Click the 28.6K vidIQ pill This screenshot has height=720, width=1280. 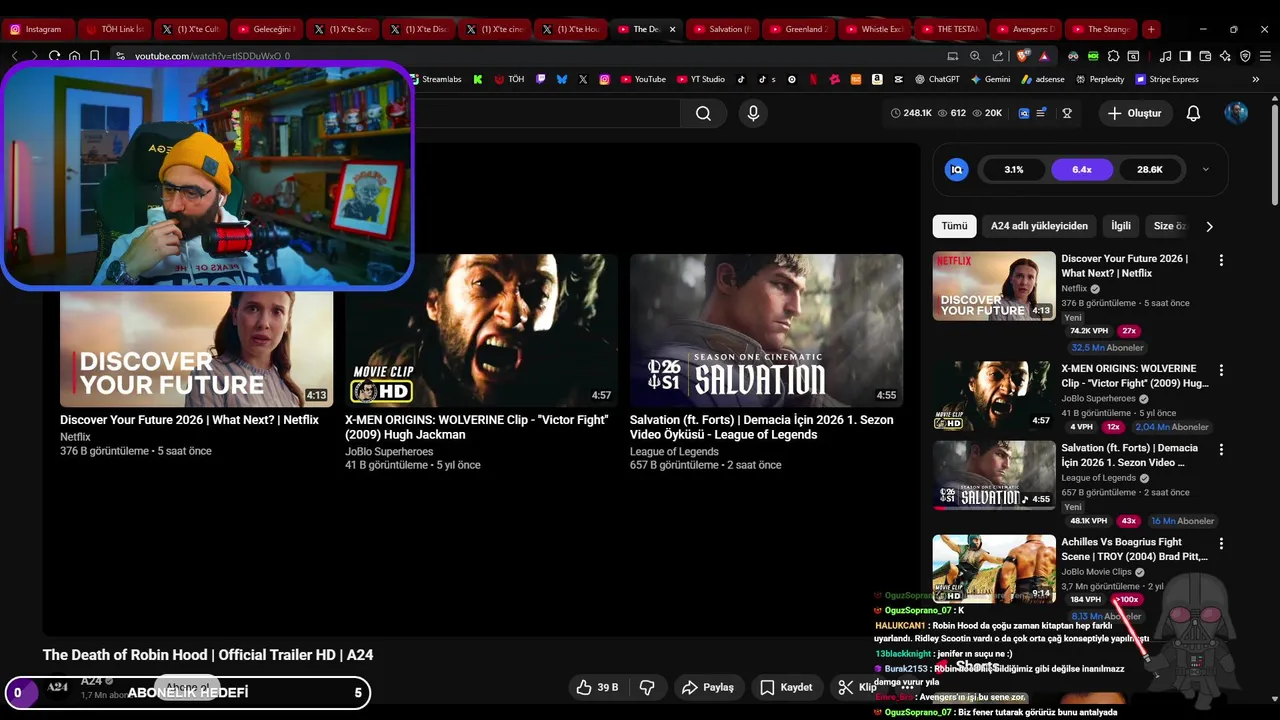point(1150,169)
